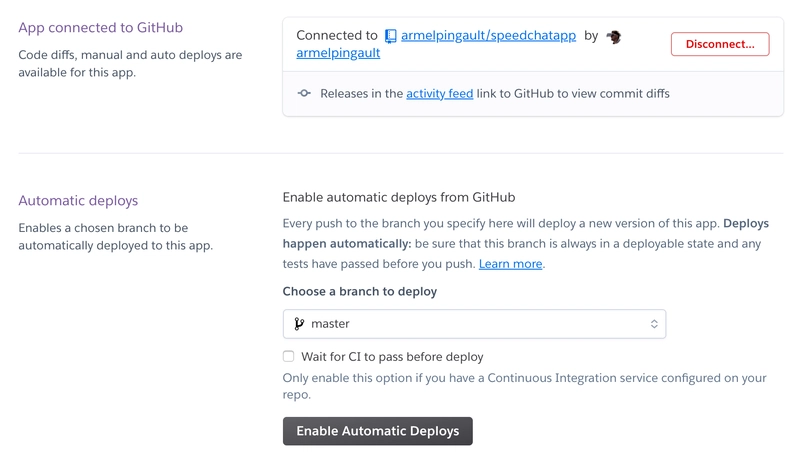This screenshot has height=462, width=800.
Task: Click the armelpingault user avatar
Action: click(x=614, y=36)
